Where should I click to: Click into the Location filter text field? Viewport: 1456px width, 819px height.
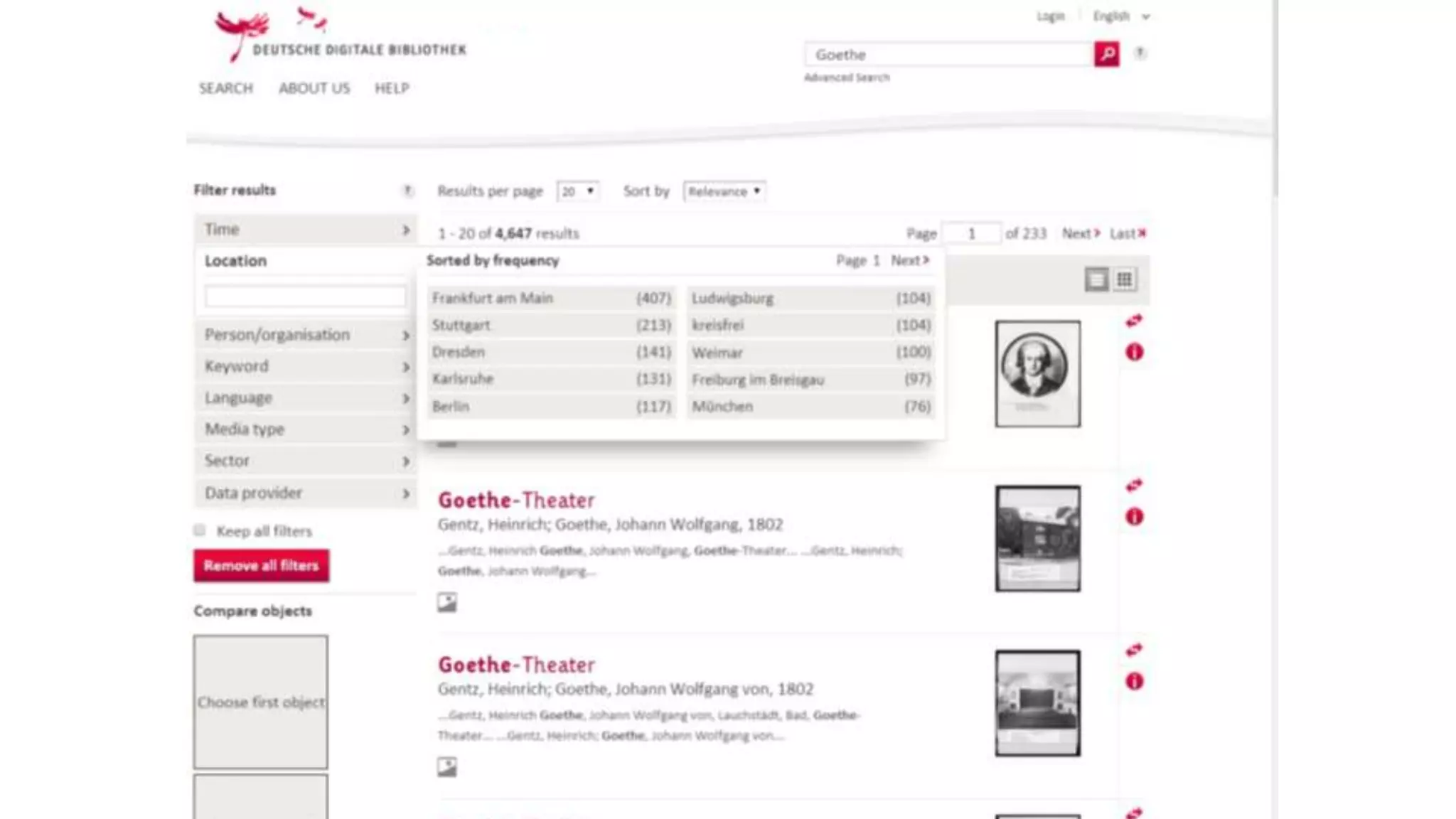305,296
